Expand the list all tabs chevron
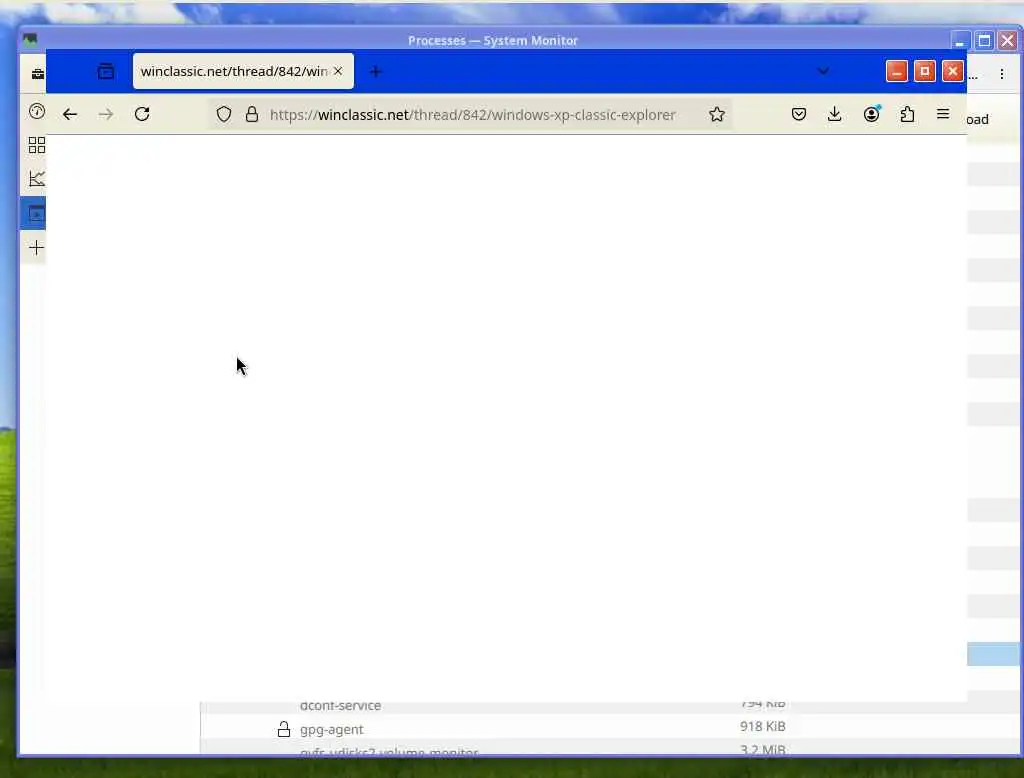Screen dimensions: 1024x778 [x=823, y=71]
